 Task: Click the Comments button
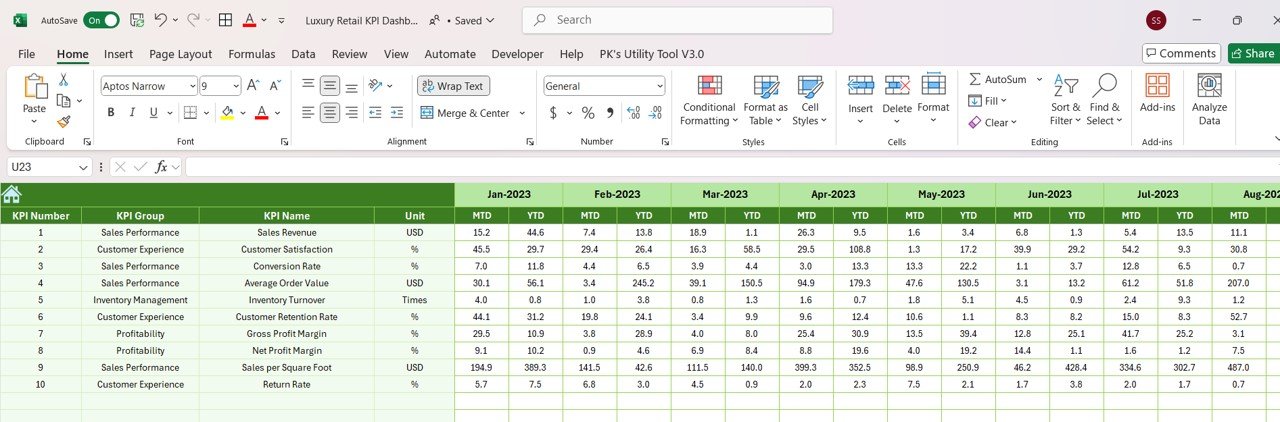pyautogui.click(x=1181, y=54)
